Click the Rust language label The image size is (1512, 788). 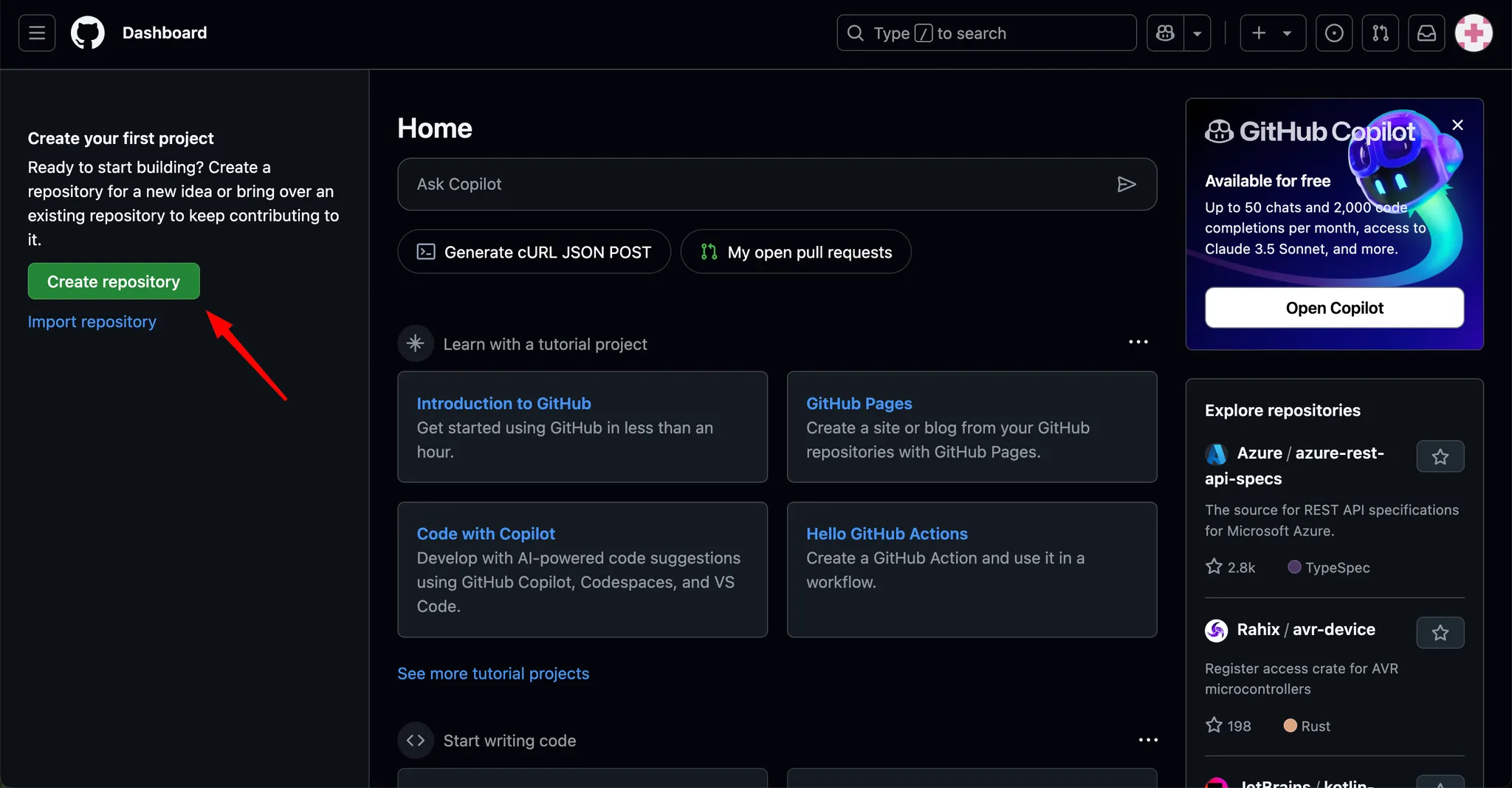[x=1307, y=726]
